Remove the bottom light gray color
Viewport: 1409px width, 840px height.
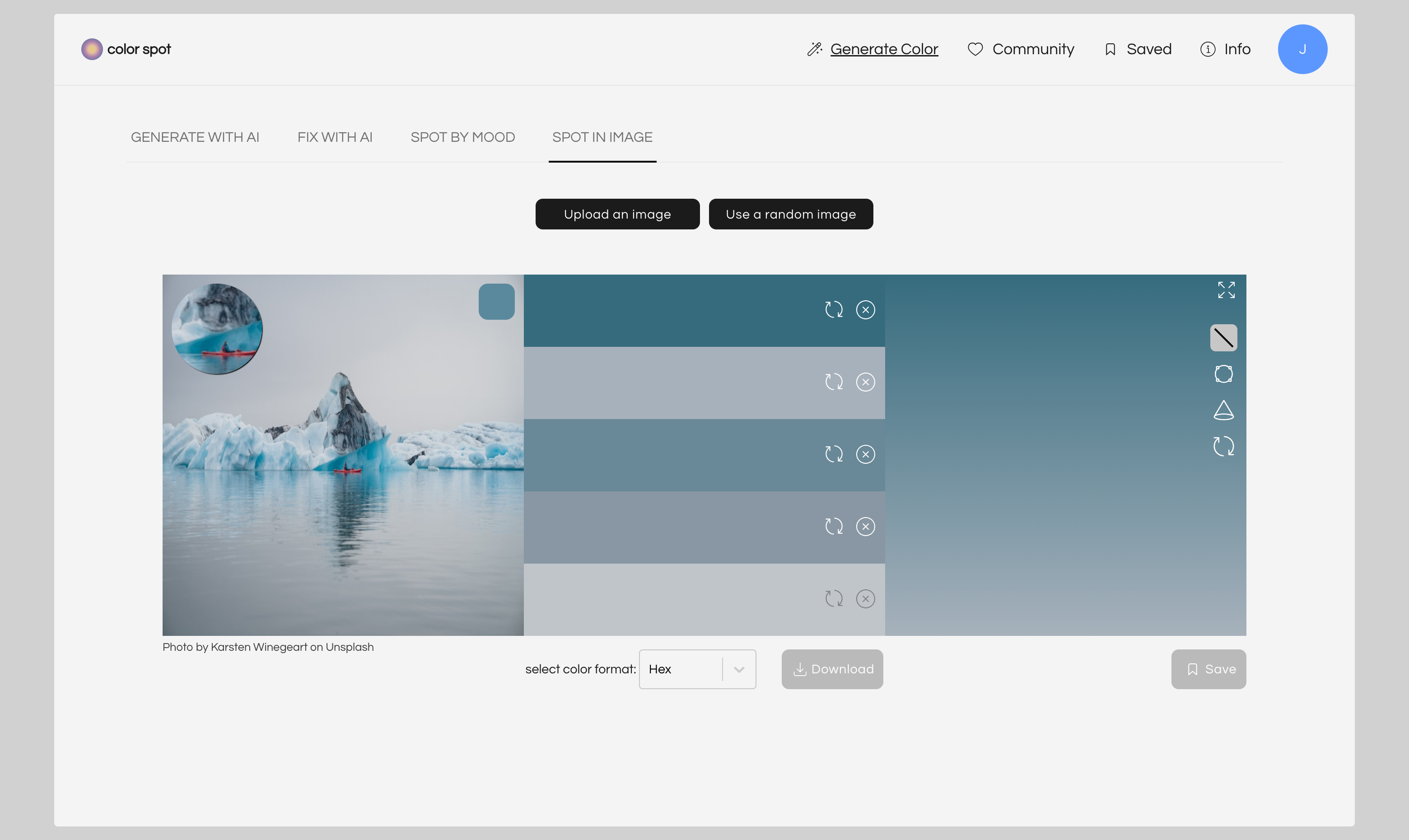[x=865, y=599]
